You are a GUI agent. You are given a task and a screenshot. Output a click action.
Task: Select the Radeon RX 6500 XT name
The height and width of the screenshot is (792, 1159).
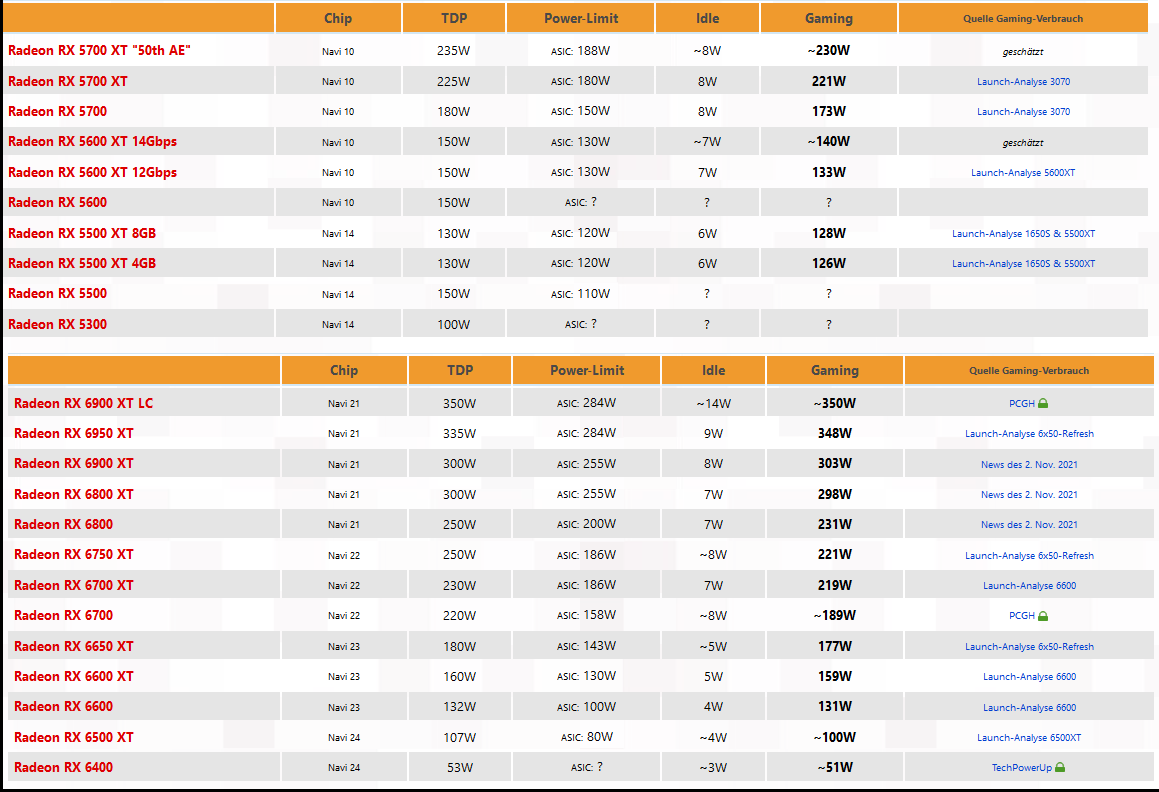tap(74, 737)
